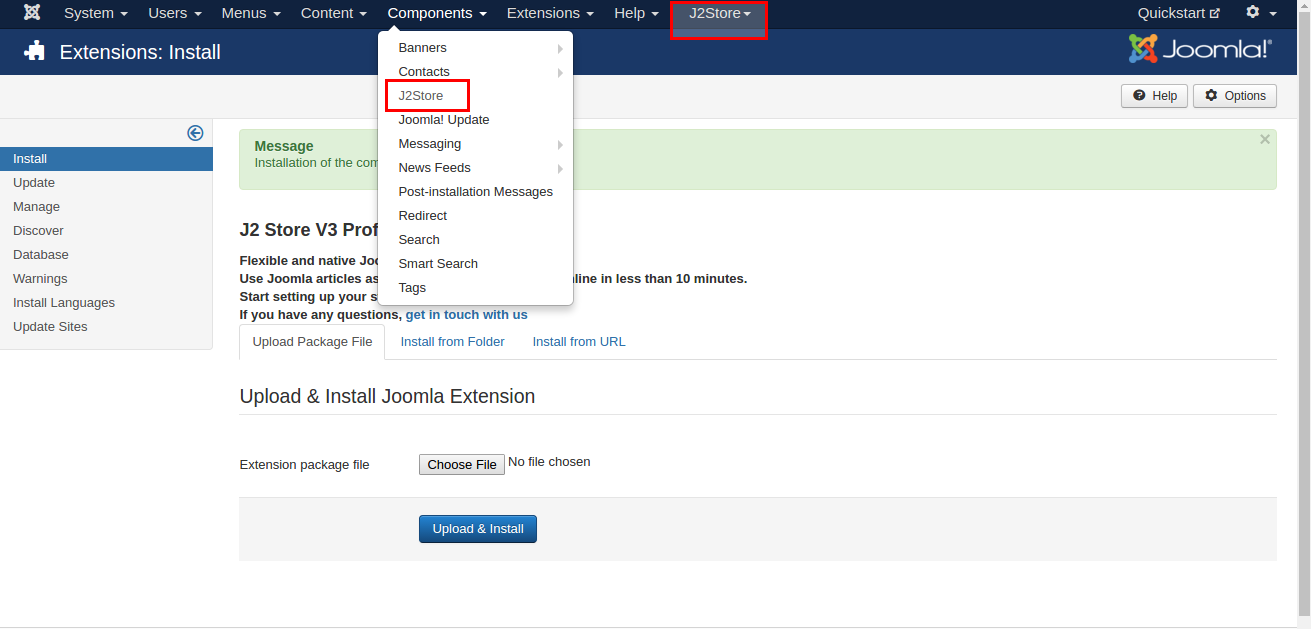Open Database in the sidebar

106,255
